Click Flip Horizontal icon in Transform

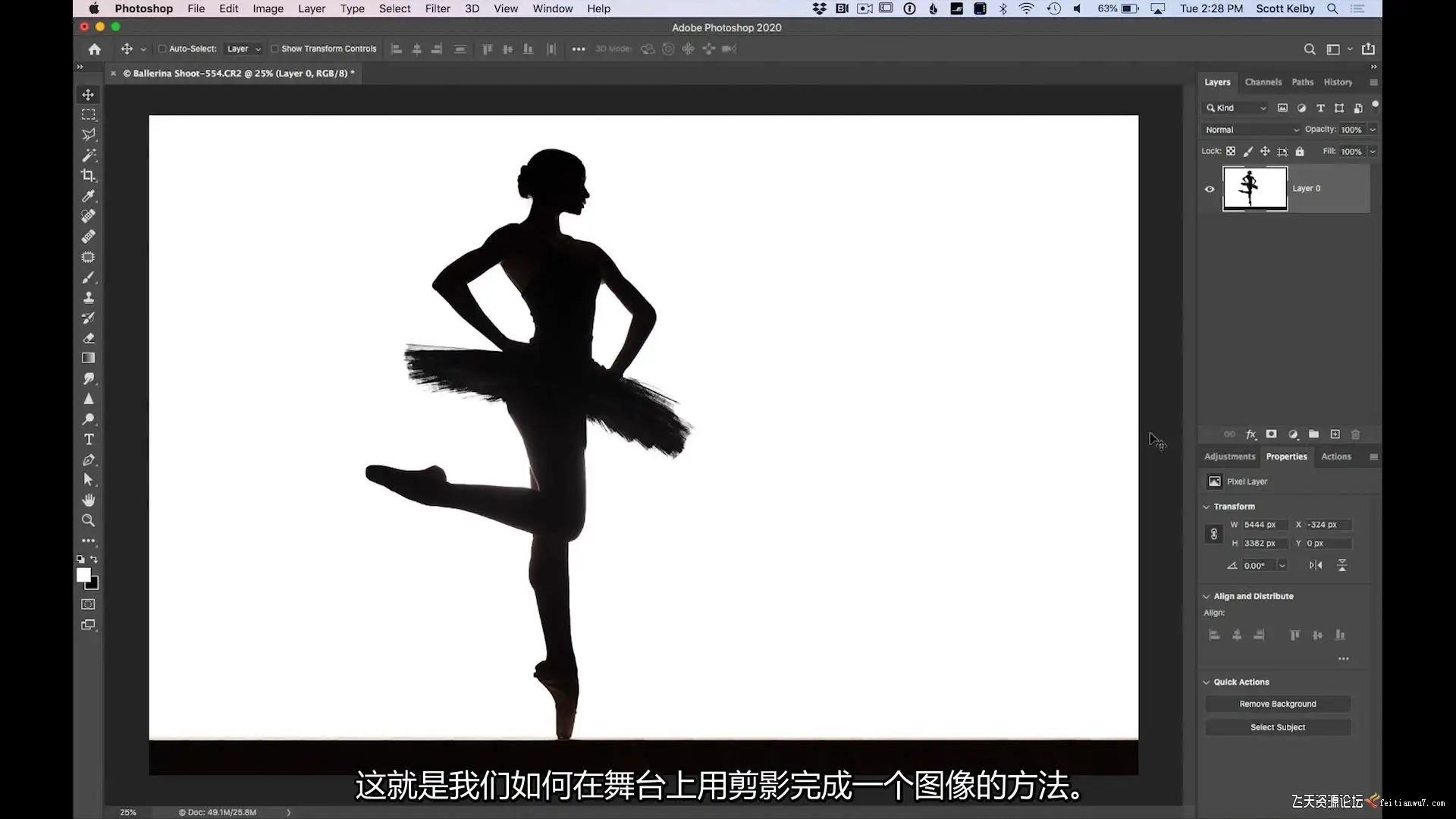(1316, 565)
